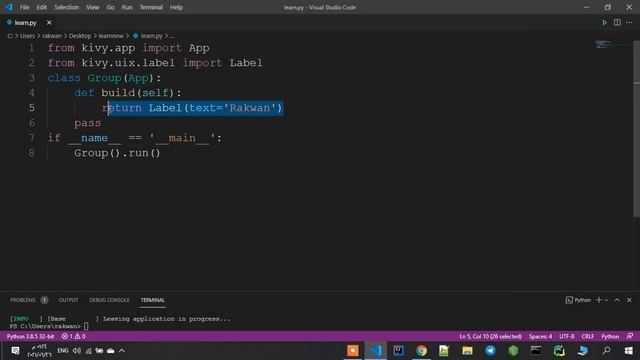Open errors and warnings count in status bar
640x360 pixels.
pos(73,336)
